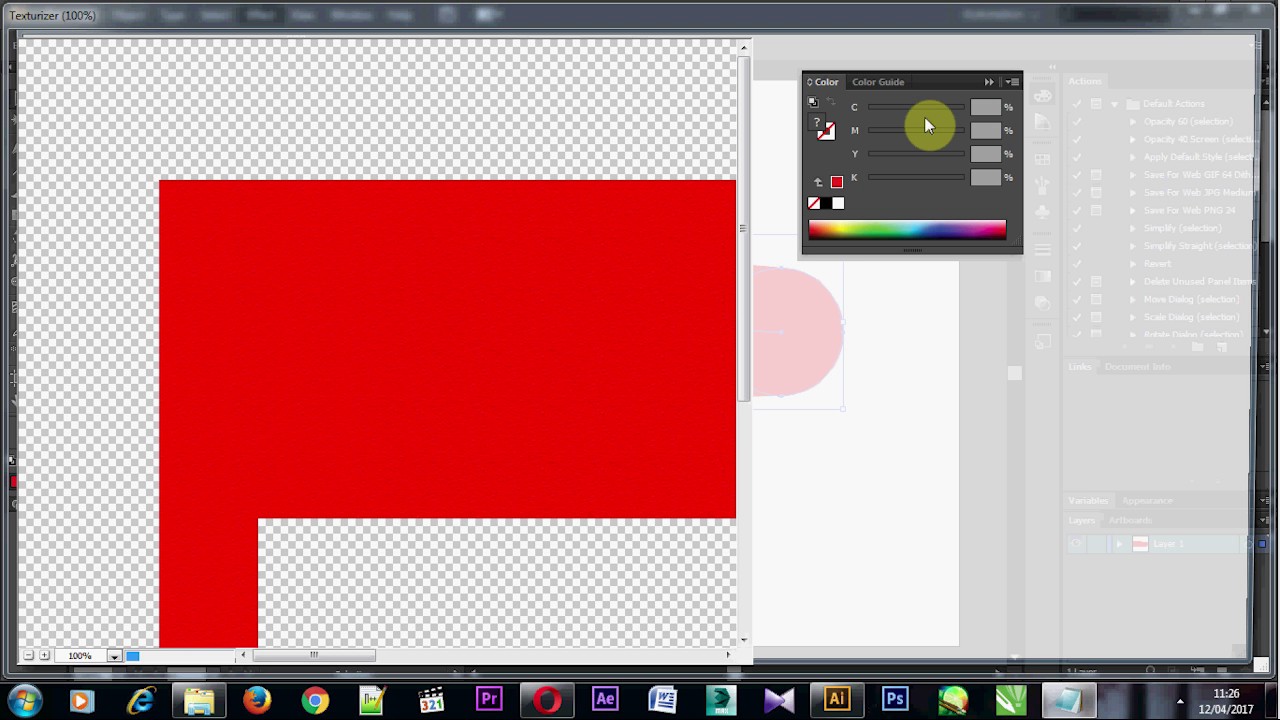Click the zoom in plus button in Texturizer
This screenshot has height=720, width=1280.
click(x=44, y=656)
